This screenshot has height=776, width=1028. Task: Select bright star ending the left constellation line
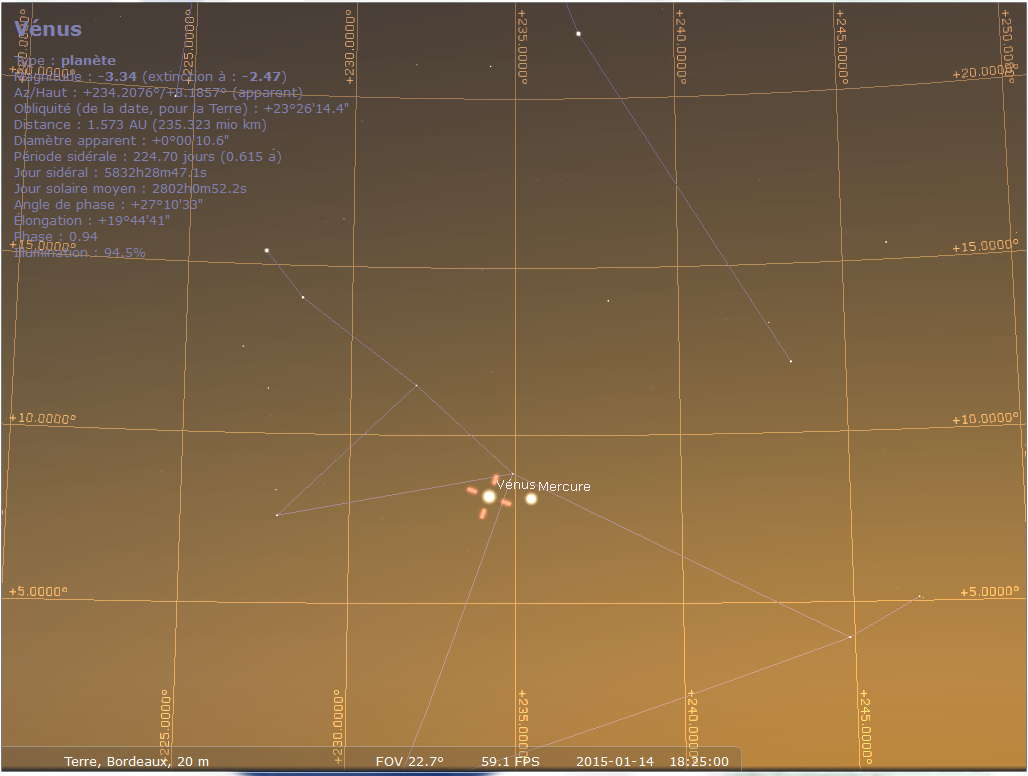(x=267, y=250)
